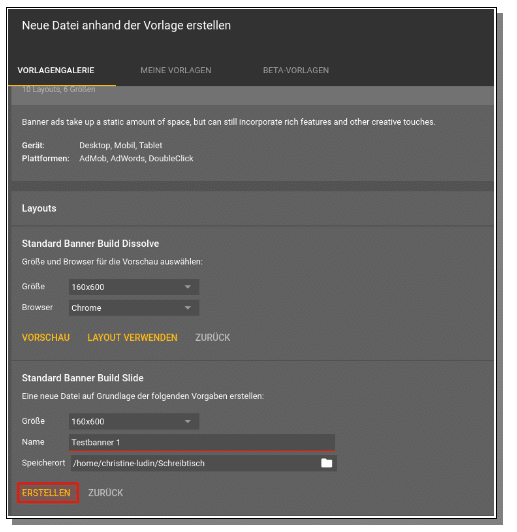Viewport: 517px width, 532px height.
Task: Click Zurück next to Layout verwenden
Action: [x=213, y=338]
